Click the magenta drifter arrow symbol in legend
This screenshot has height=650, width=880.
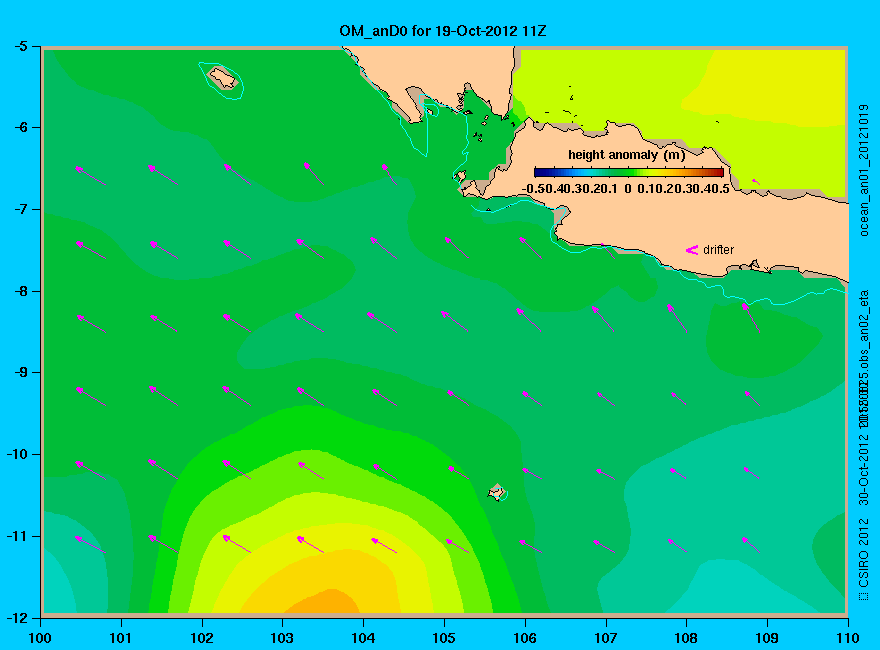pyautogui.click(x=692, y=250)
